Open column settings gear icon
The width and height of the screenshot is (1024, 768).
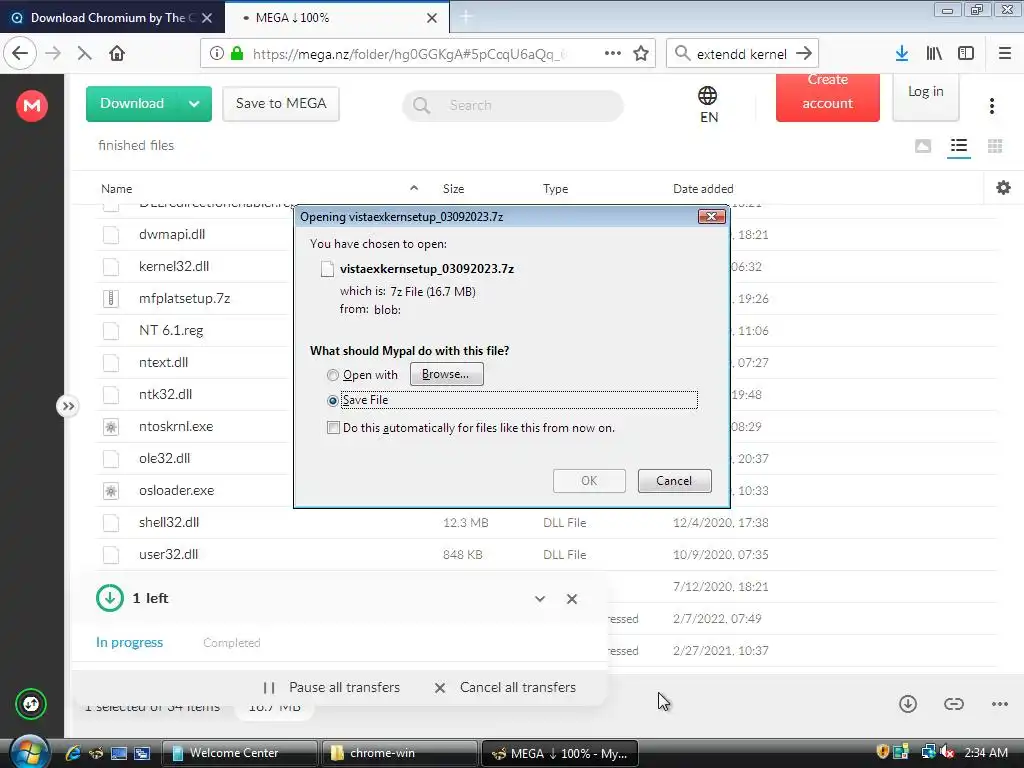(x=1003, y=188)
